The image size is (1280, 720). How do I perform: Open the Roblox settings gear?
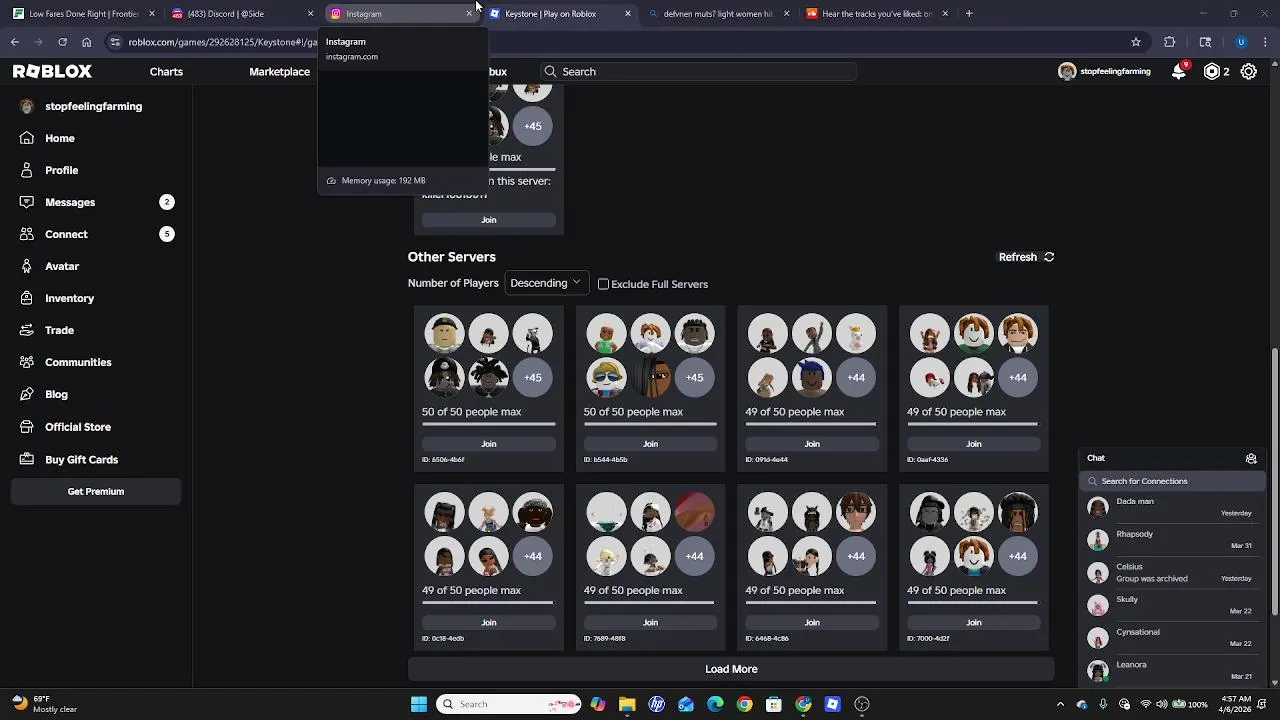tap(1249, 71)
